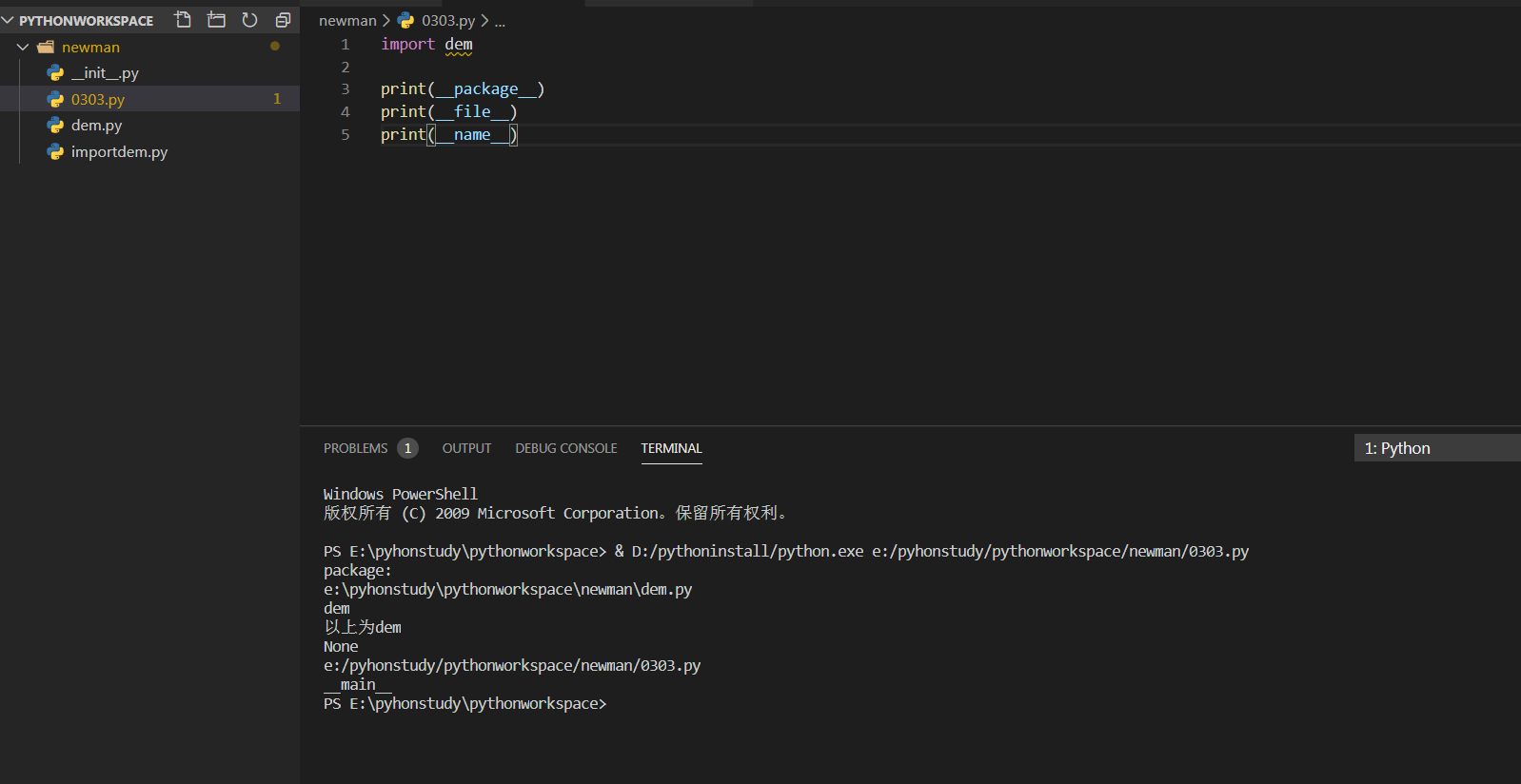This screenshot has width=1521, height=784.
Task: Click line number 2 in the gutter
Action: click(x=346, y=67)
